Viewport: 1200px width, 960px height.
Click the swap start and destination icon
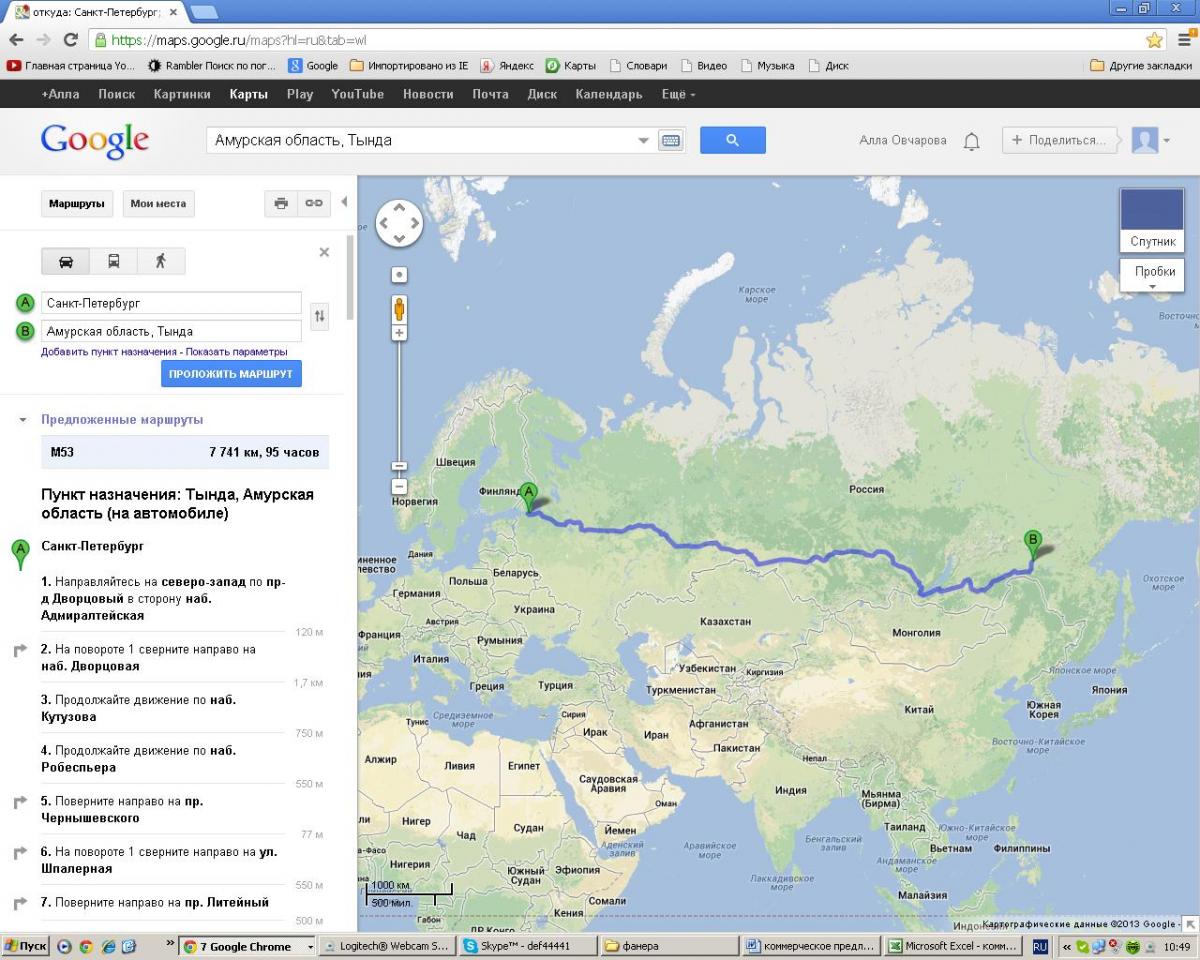[320, 316]
